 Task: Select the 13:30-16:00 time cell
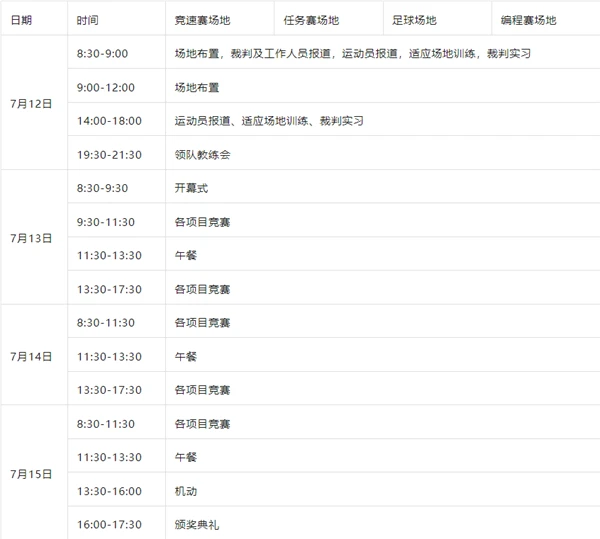coord(117,489)
